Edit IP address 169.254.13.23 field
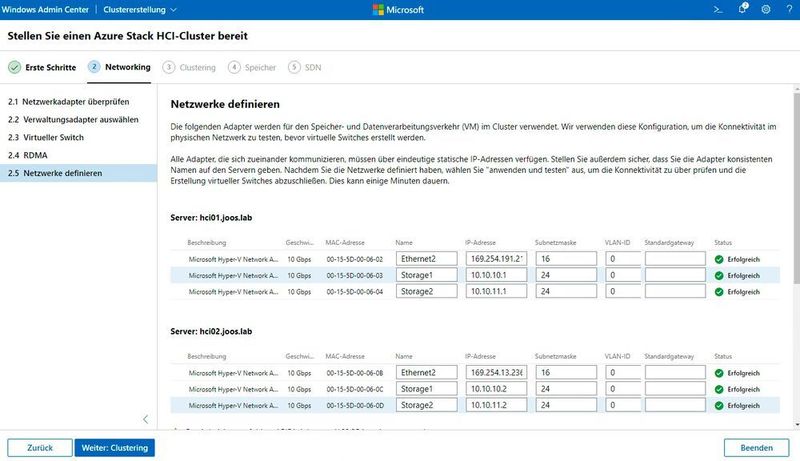The height and width of the screenshot is (461, 800). 496,372
